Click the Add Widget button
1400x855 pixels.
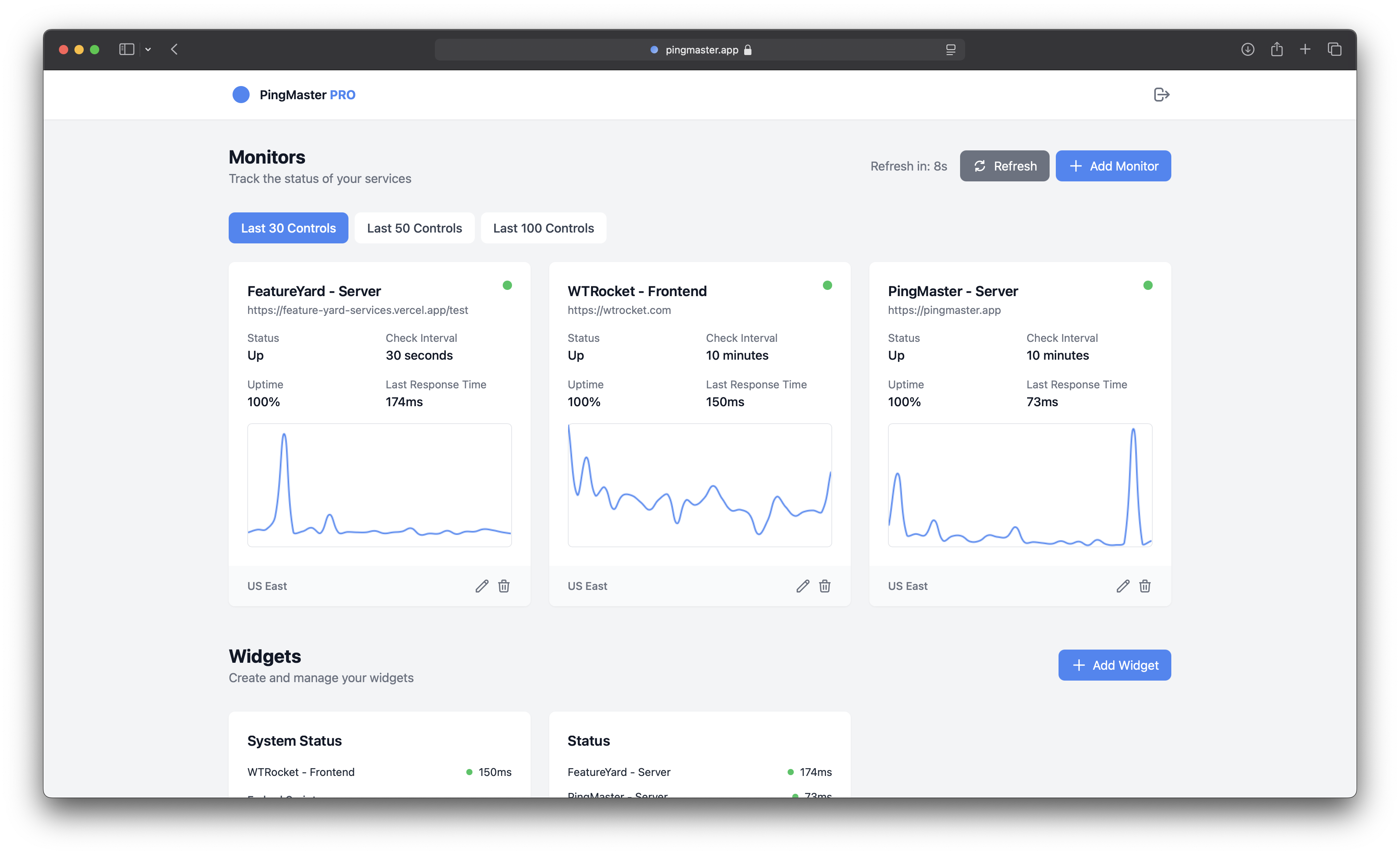tap(1114, 665)
